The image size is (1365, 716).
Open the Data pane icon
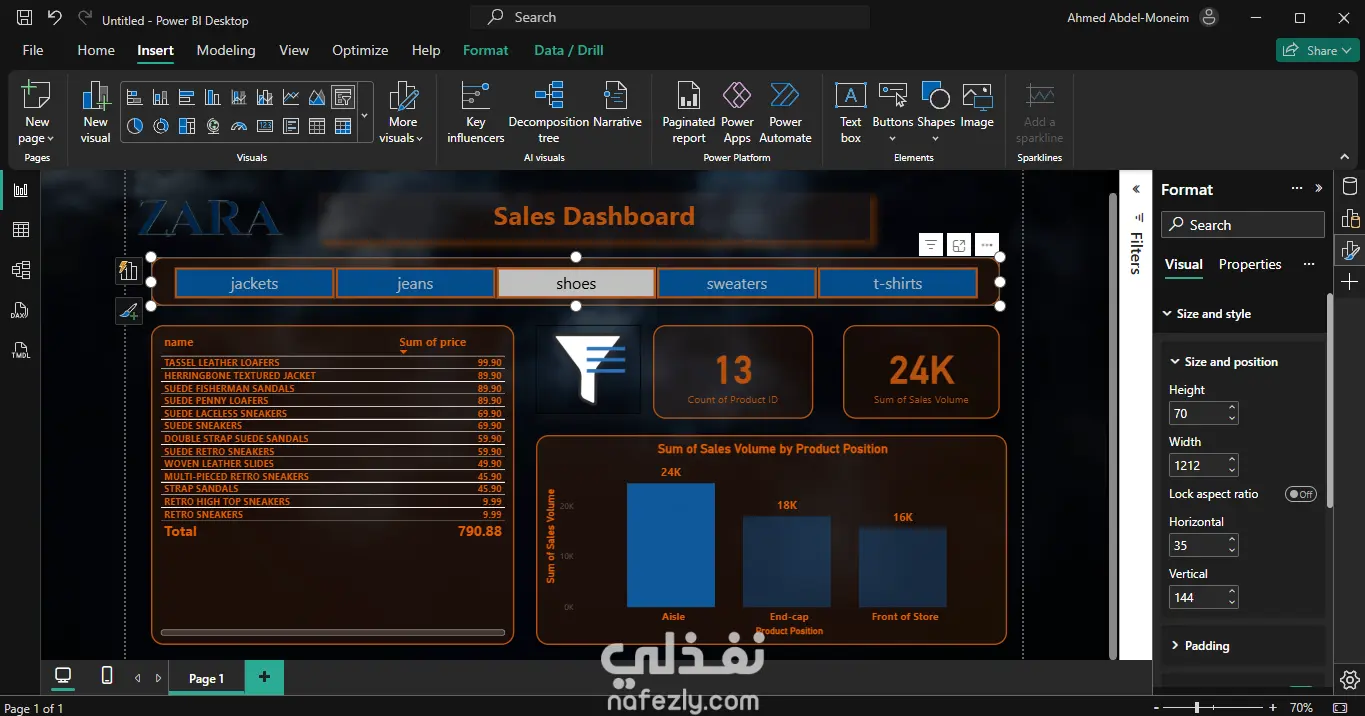[1350, 186]
